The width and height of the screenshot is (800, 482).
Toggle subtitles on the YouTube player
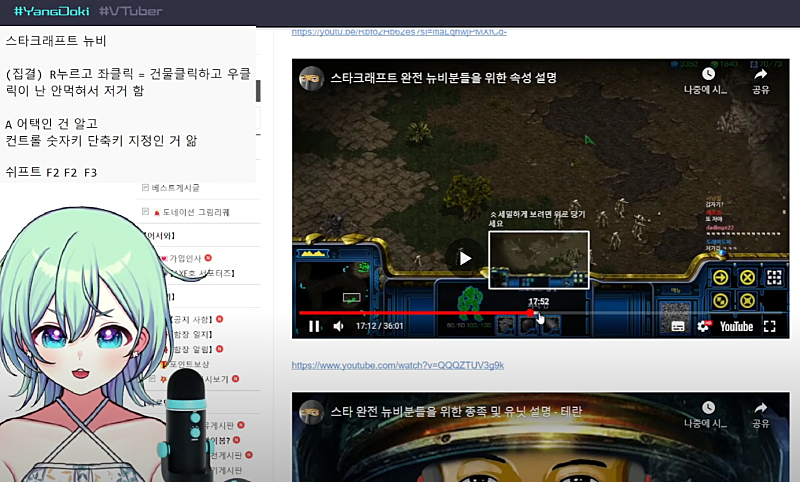678,326
